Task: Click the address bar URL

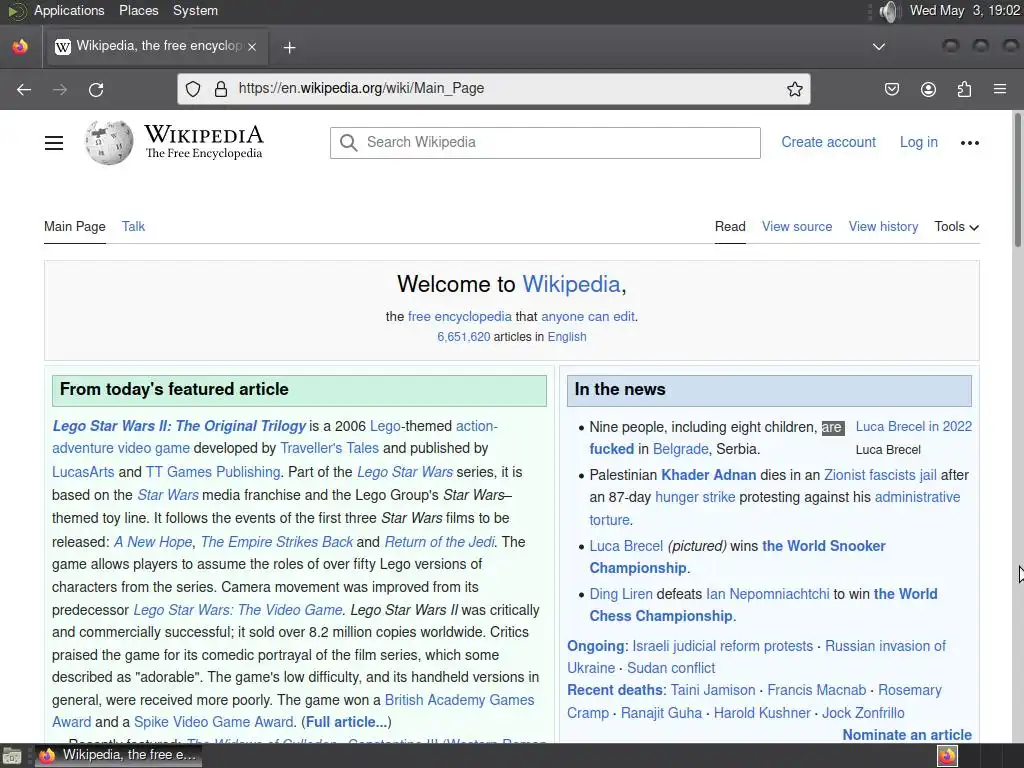Action: [361, 89]
